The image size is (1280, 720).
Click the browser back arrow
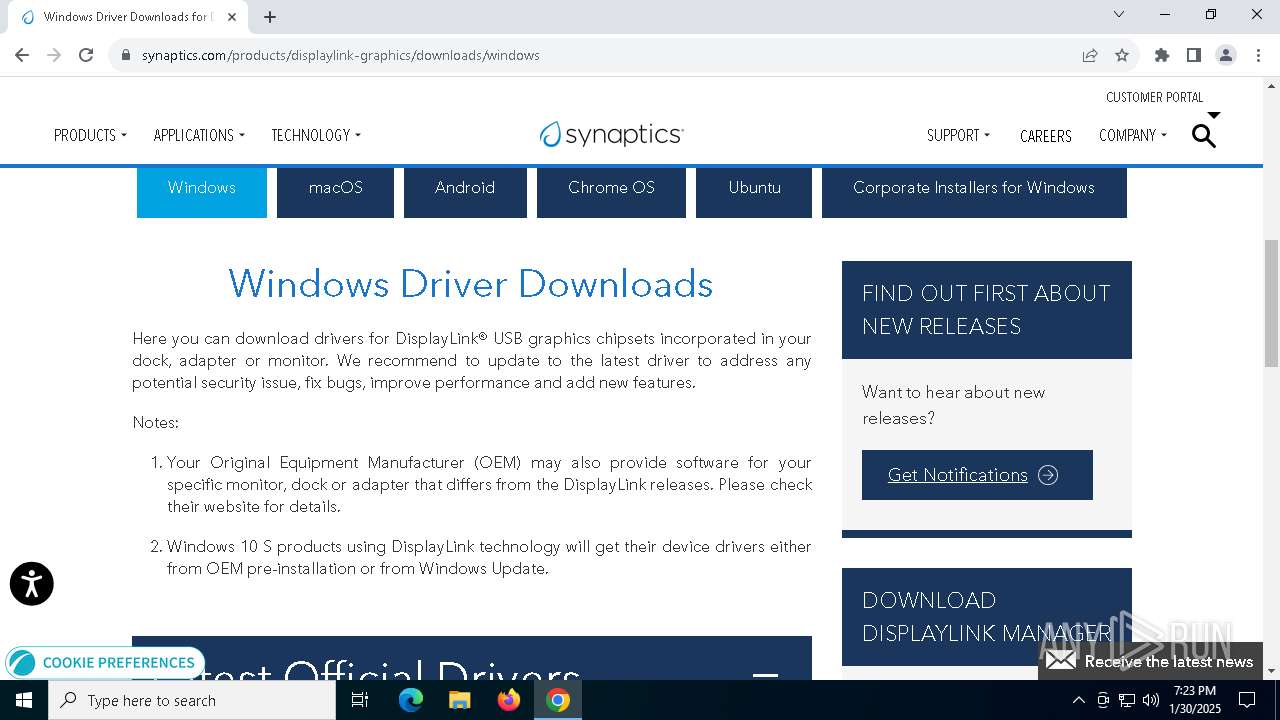(x=22, y=55)
